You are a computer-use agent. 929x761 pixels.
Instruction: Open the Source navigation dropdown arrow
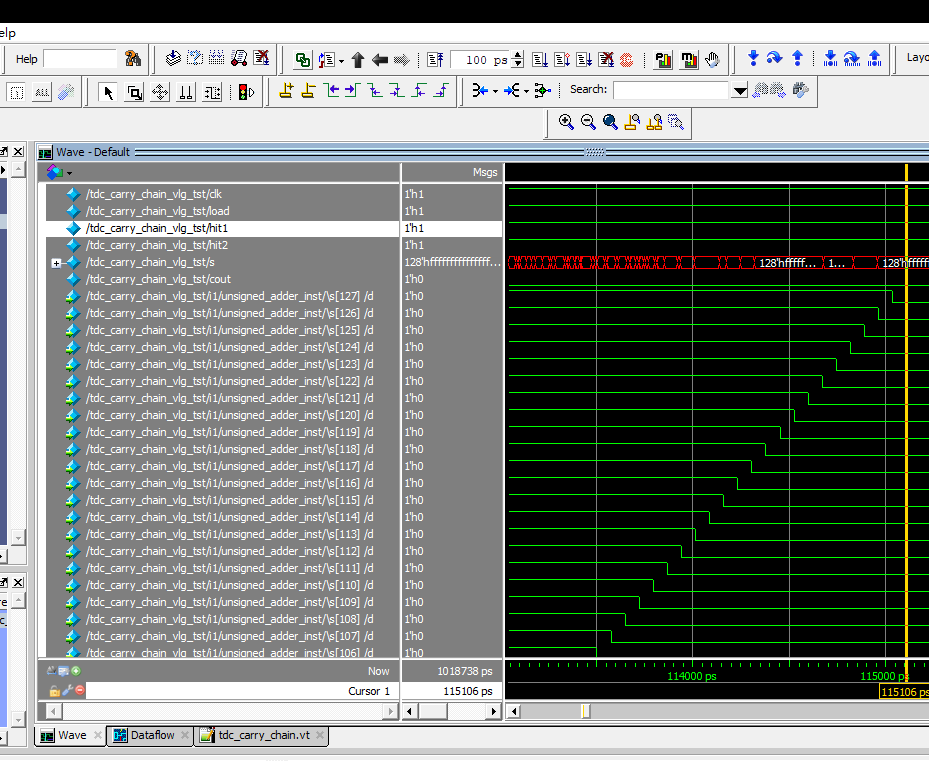pyautogui.click(x=341, y=60)
